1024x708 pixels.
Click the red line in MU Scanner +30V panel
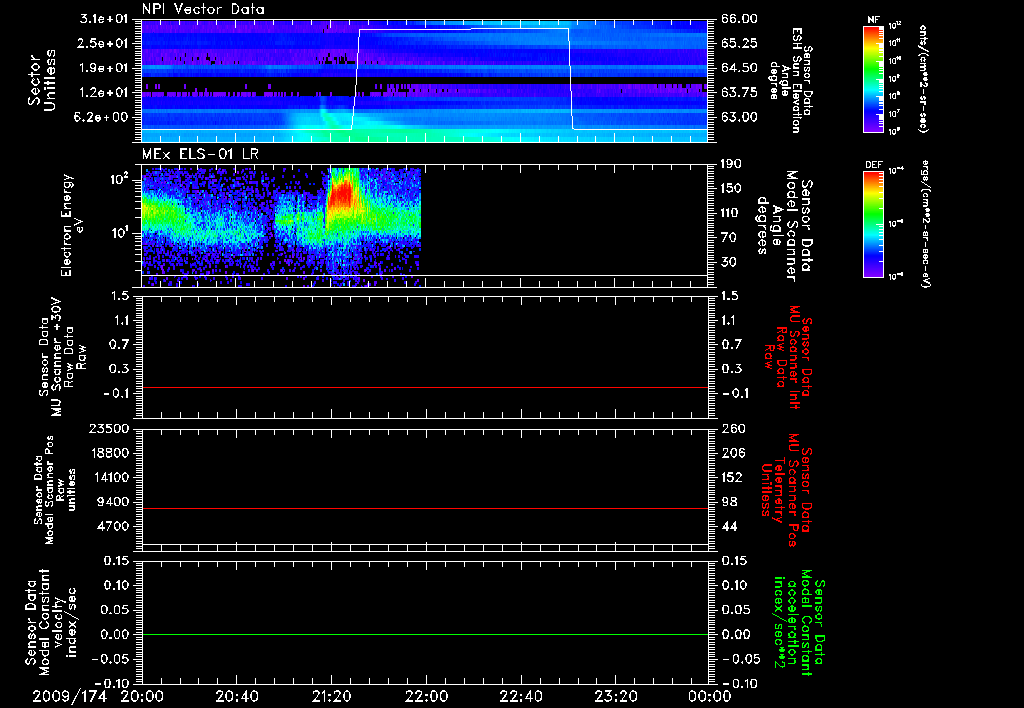point(425,387)
